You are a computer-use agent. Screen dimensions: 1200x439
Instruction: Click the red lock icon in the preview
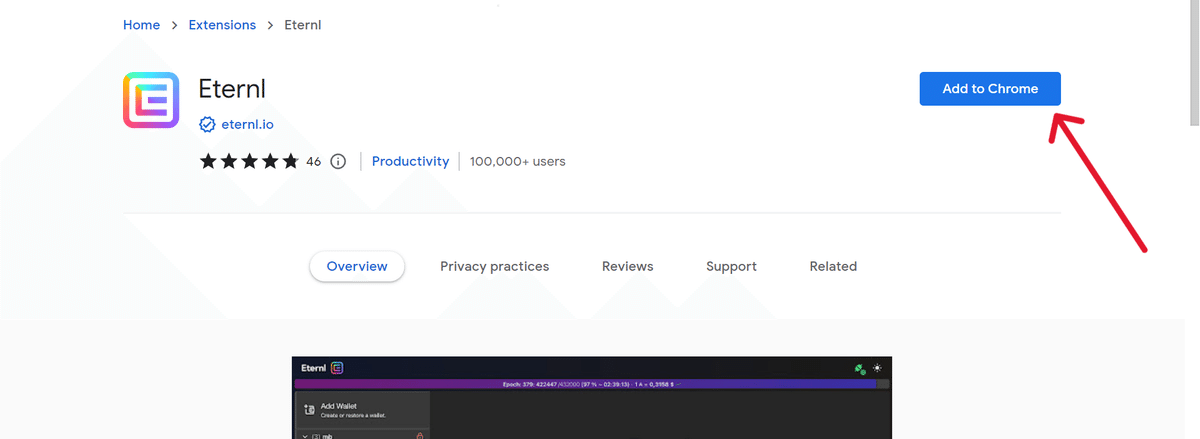coord(419,435)
